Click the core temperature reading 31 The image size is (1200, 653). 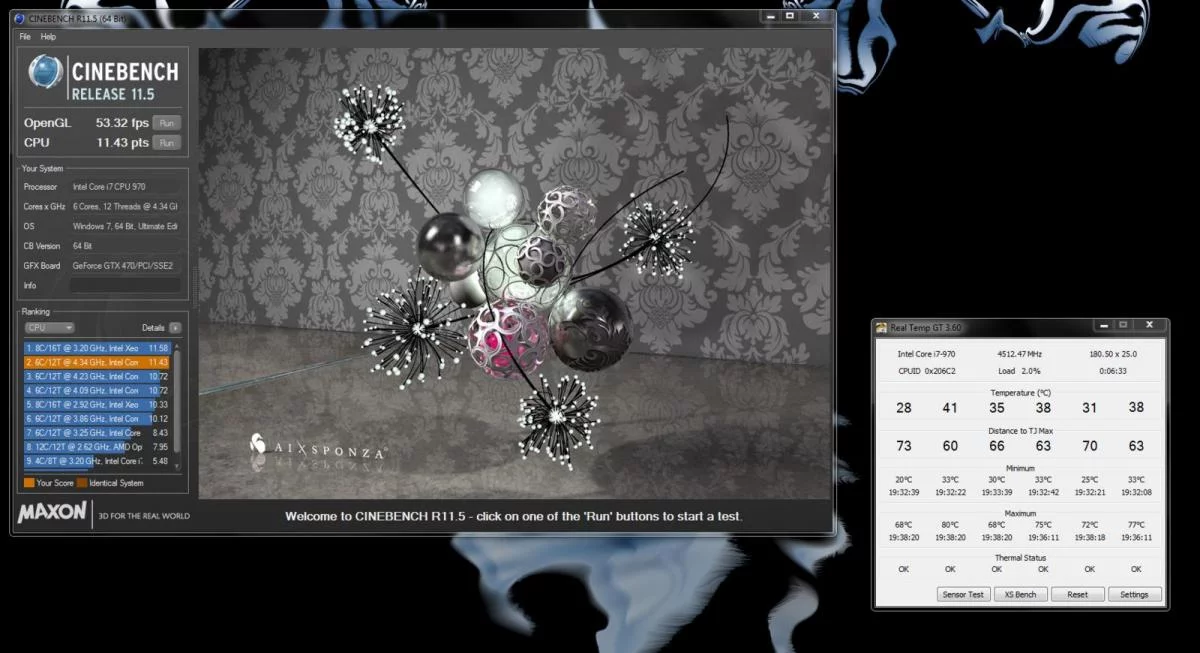click(1090, 408)
